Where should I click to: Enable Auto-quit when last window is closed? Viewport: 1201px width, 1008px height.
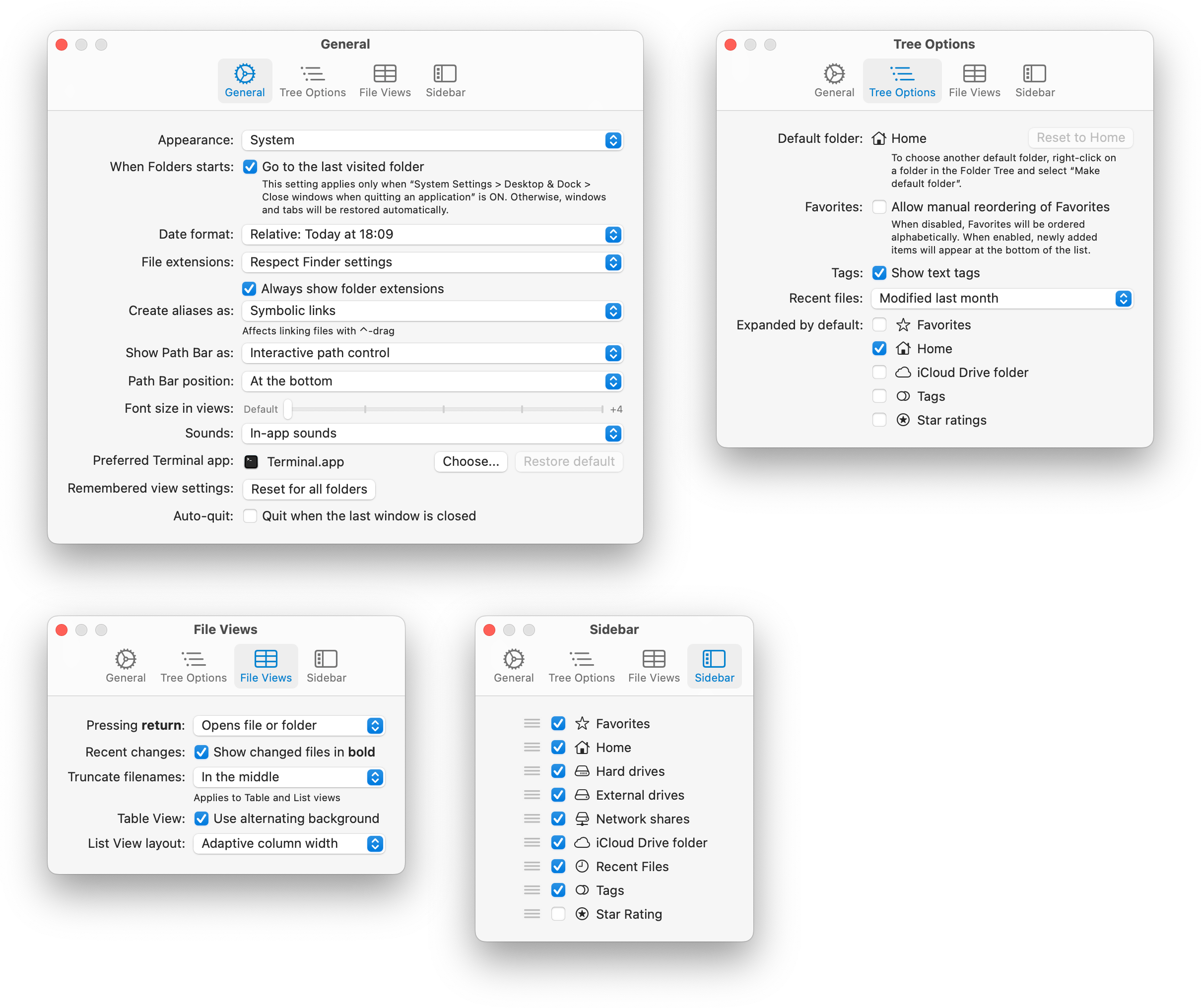pos(250,516)
